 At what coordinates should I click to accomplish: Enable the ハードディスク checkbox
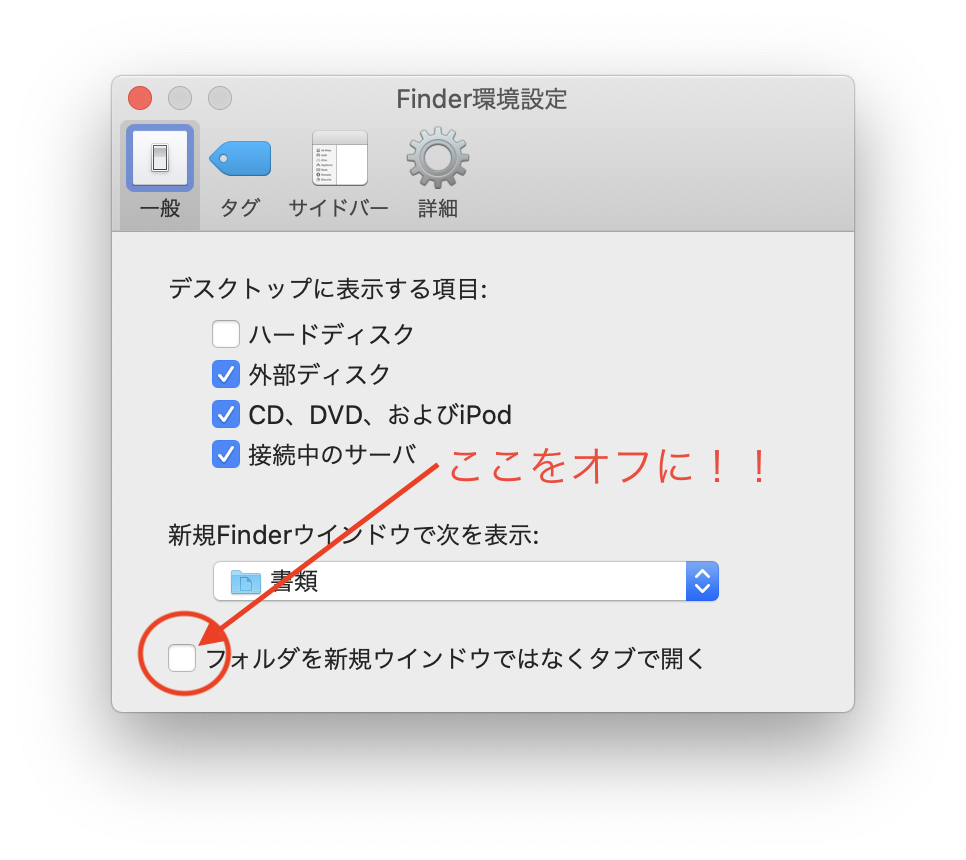point(225,334)
